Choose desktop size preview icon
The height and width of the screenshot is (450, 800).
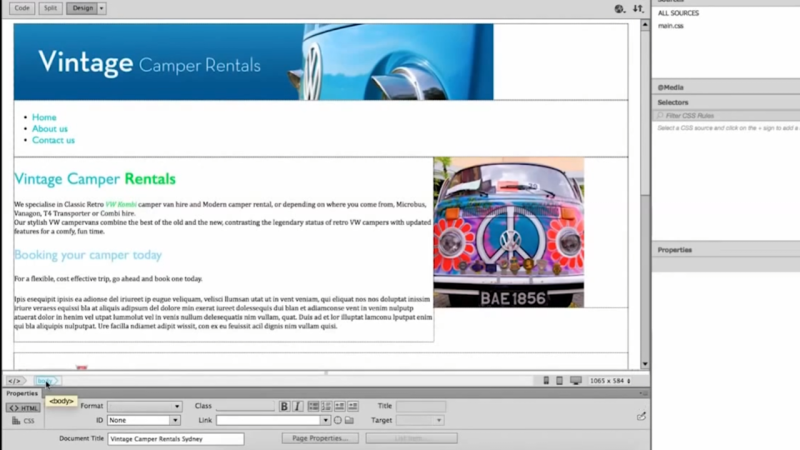click(x=576, y=381)
